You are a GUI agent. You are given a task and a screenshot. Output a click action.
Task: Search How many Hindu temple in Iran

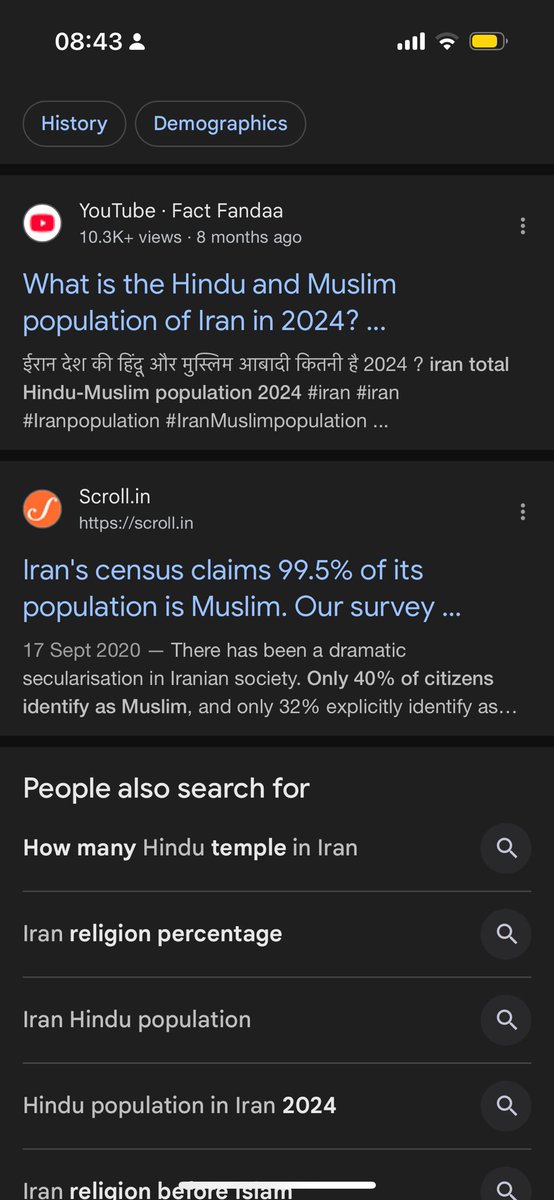(190, 848)
